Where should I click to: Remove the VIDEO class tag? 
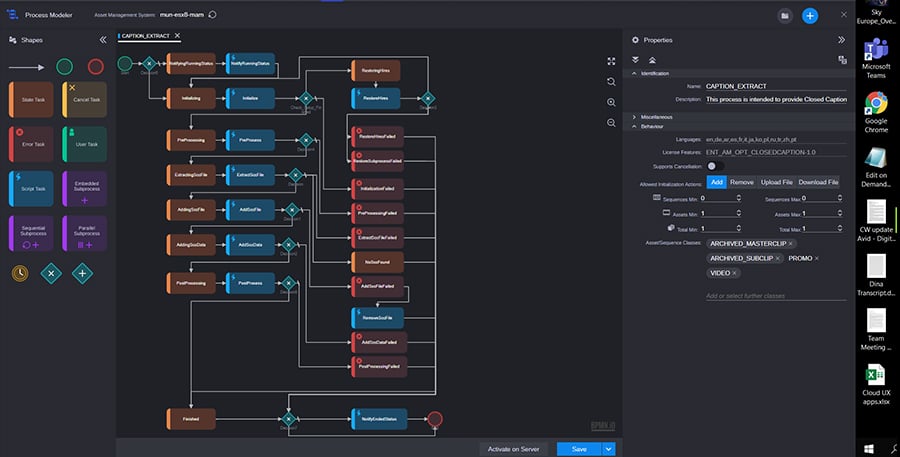coord(734,273)
